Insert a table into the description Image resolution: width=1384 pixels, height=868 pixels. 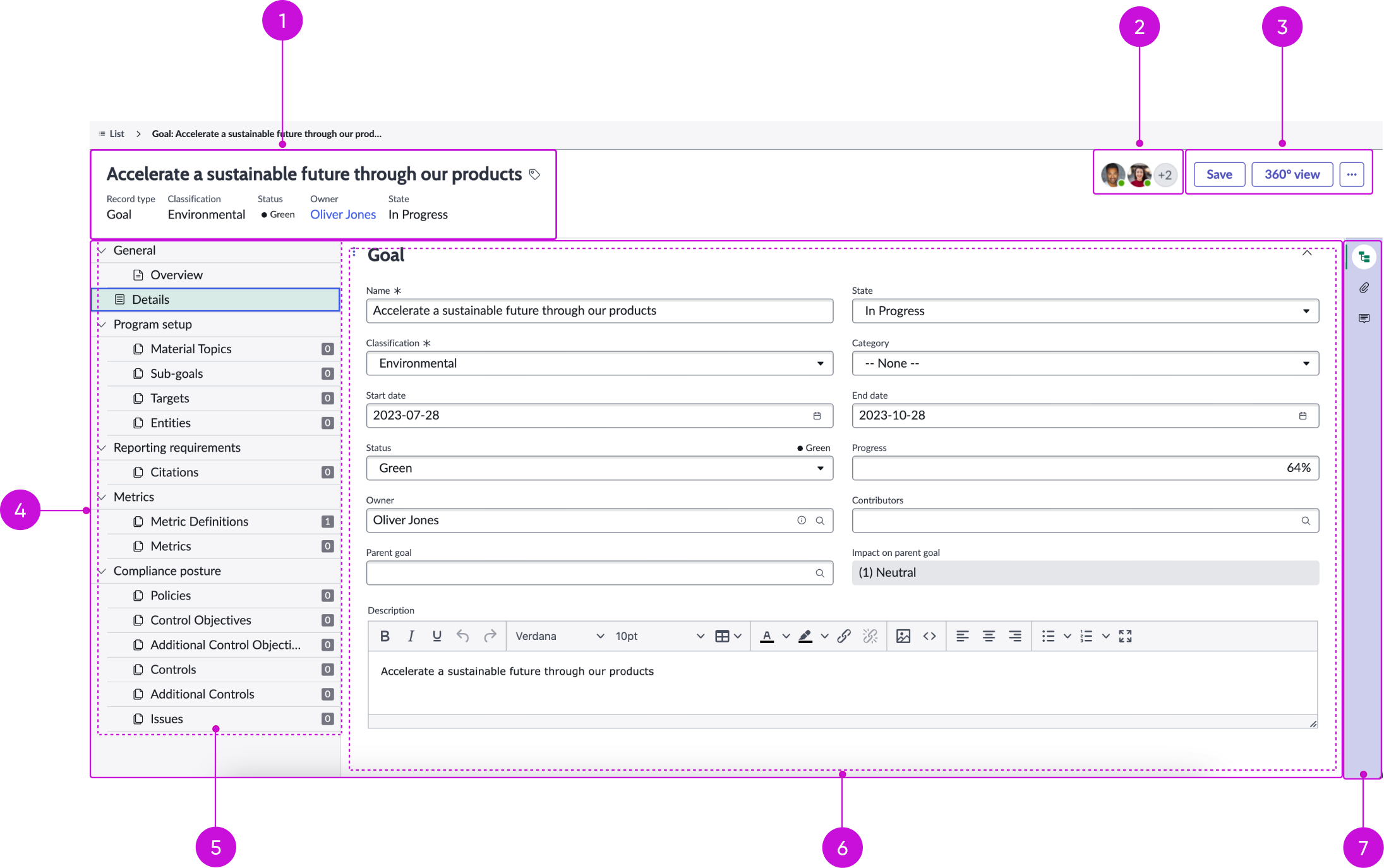pyautogui.click(x=723, y=636)
